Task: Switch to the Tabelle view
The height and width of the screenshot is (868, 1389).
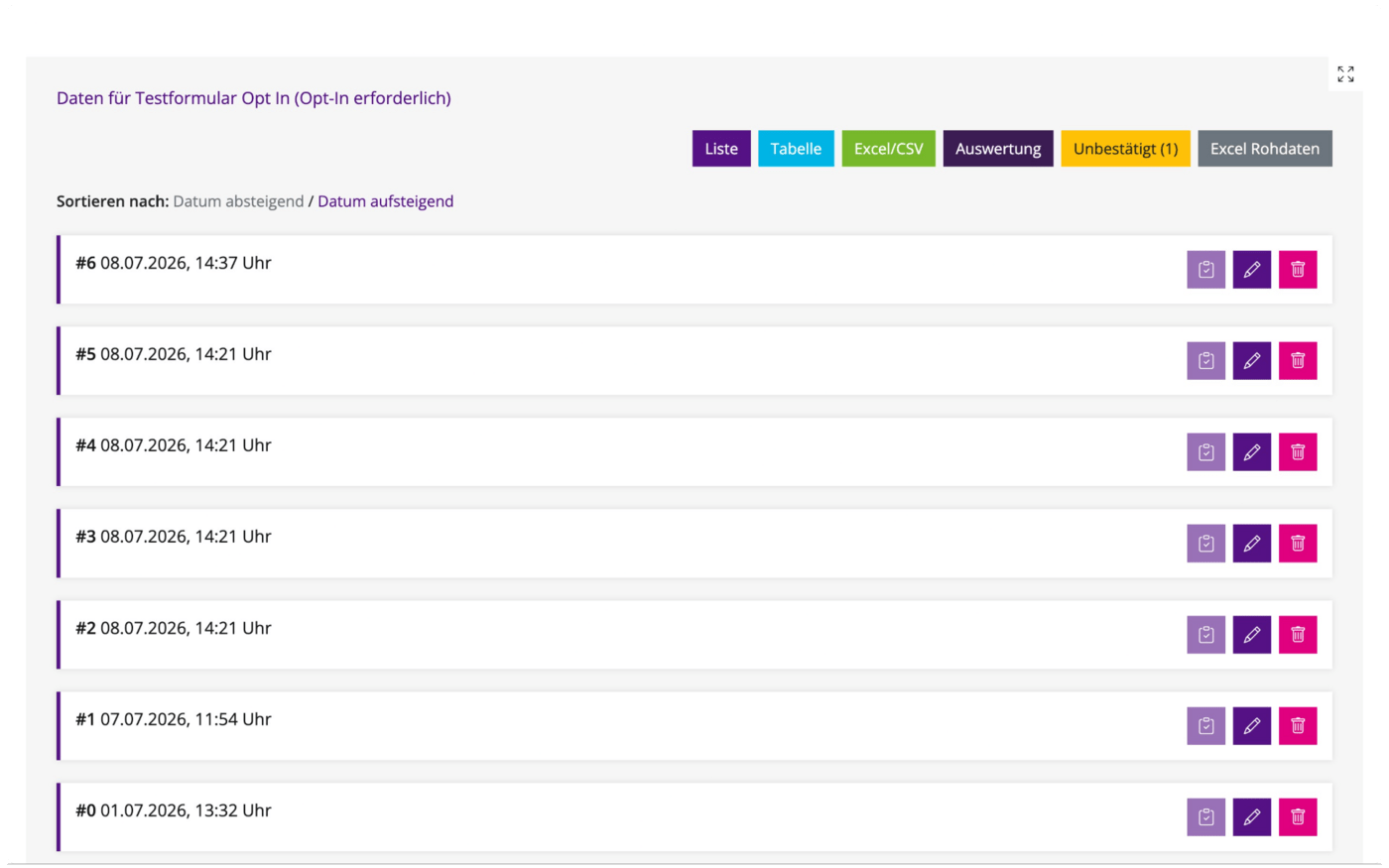Action: point(796,149)
